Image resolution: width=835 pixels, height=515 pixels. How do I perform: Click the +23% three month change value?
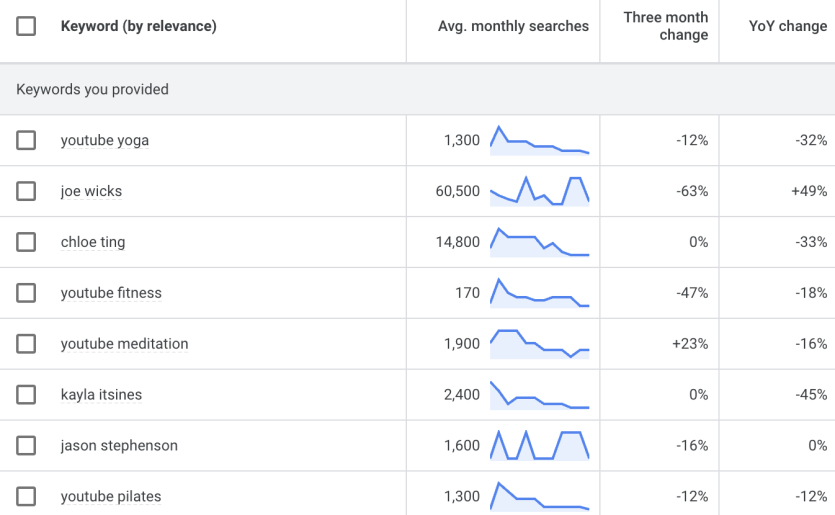pyautogui.click(x=690, y=344)
